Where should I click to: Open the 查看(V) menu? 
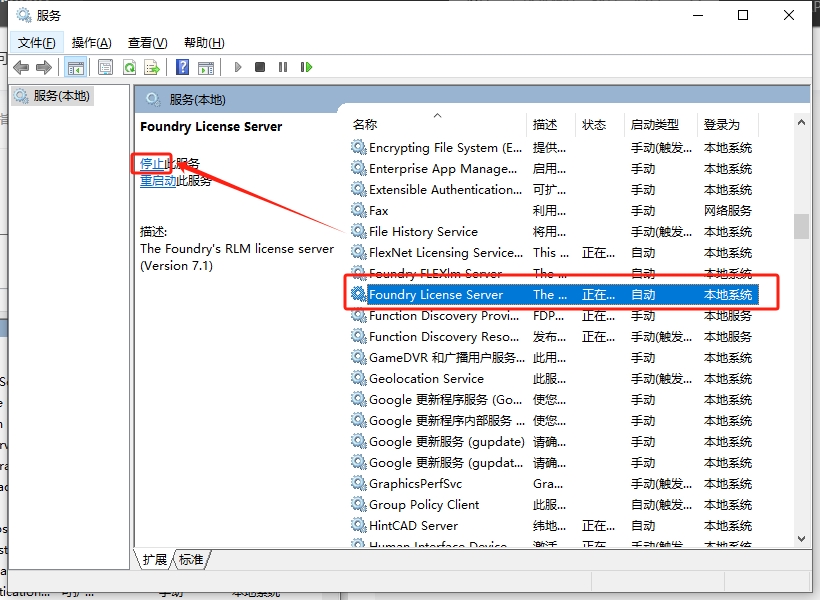click(x=147, y=42)
